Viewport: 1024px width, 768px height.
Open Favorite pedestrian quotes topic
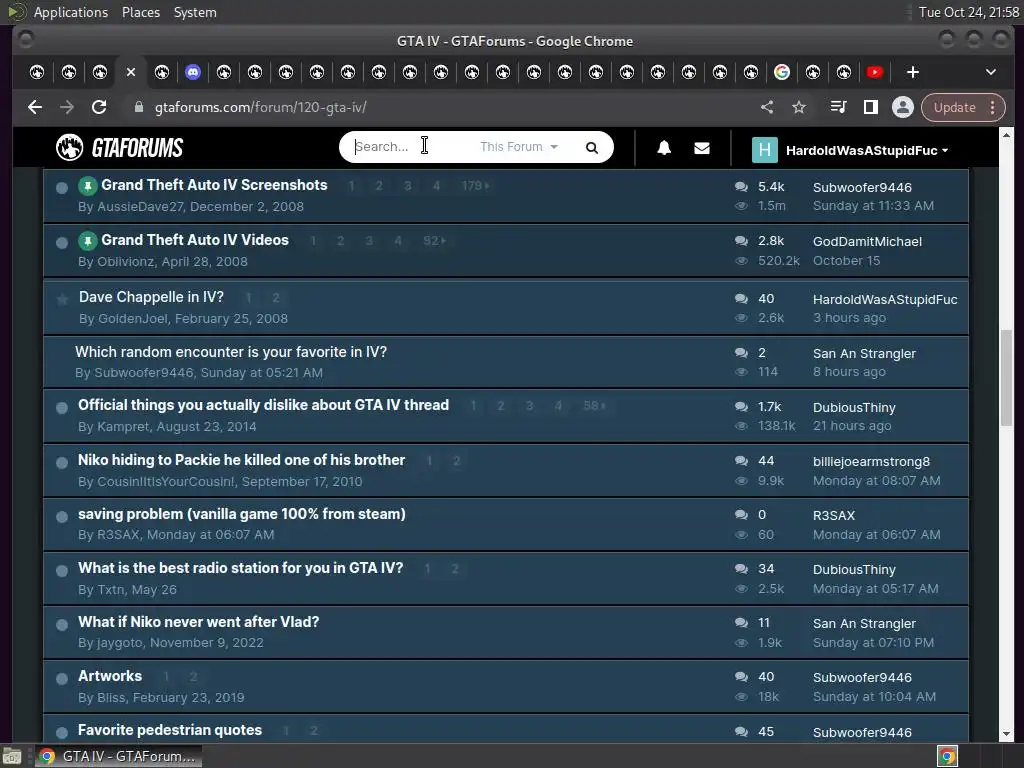170,730
